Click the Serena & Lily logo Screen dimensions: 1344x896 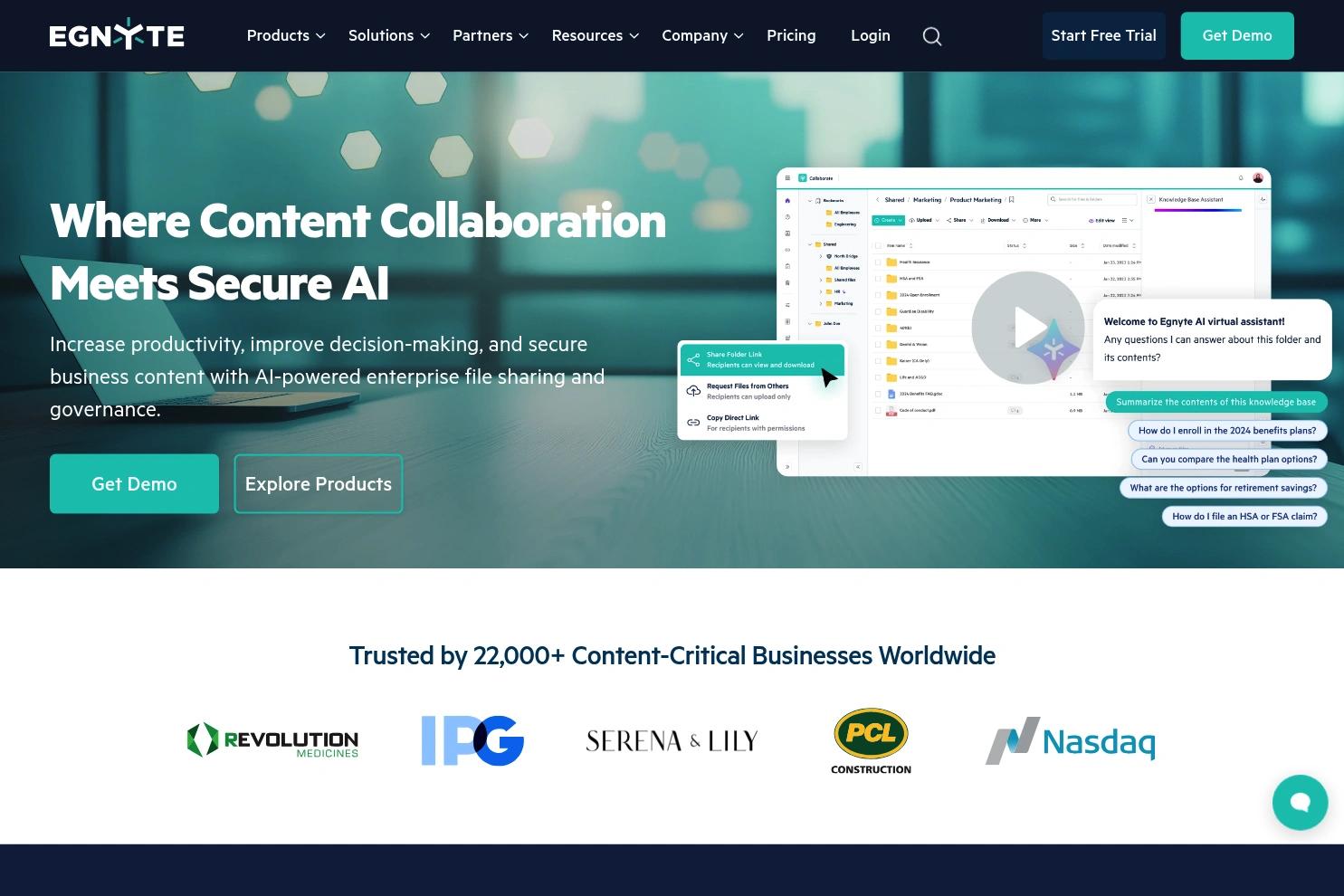(672, 741)
